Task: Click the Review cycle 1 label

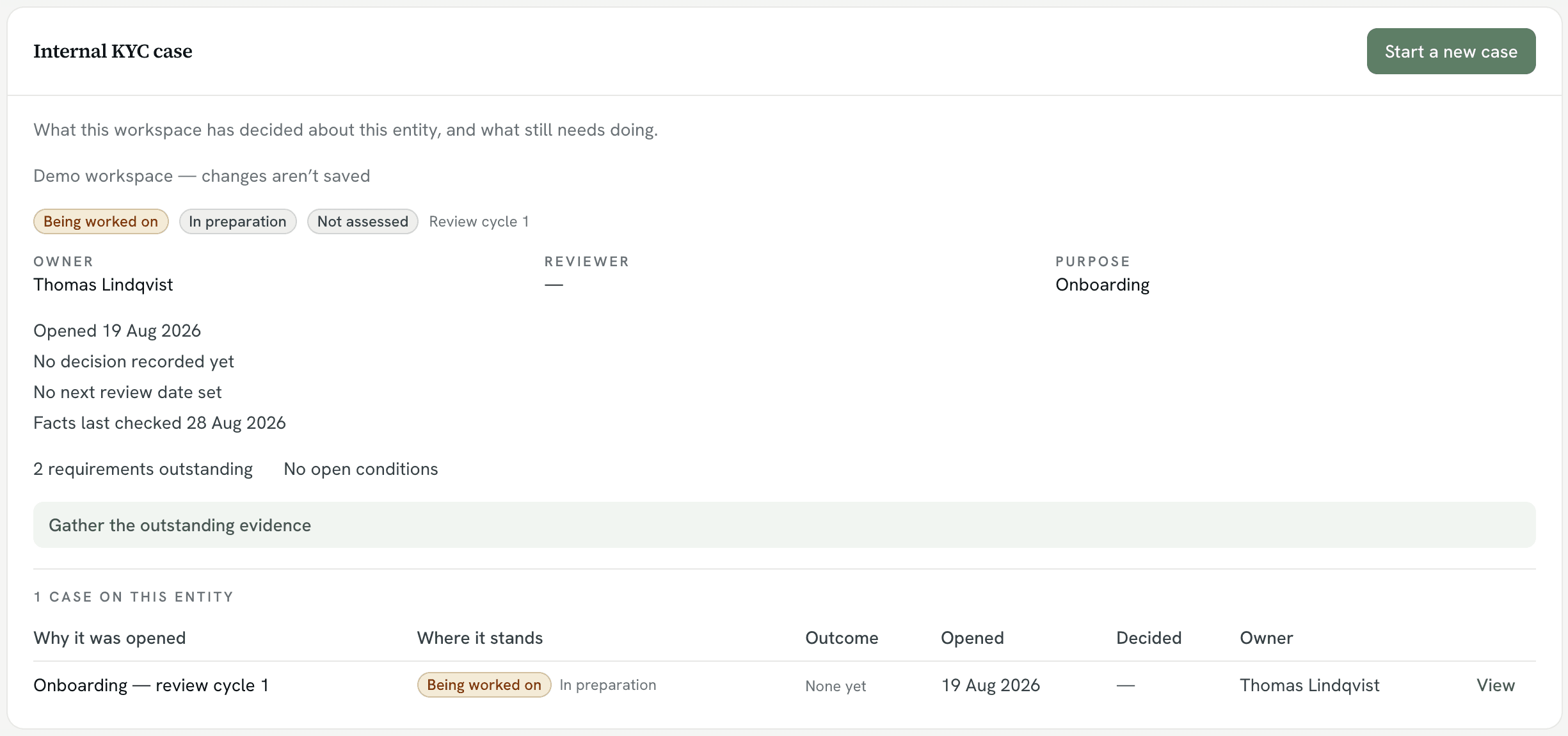Action: coord(479,221)
